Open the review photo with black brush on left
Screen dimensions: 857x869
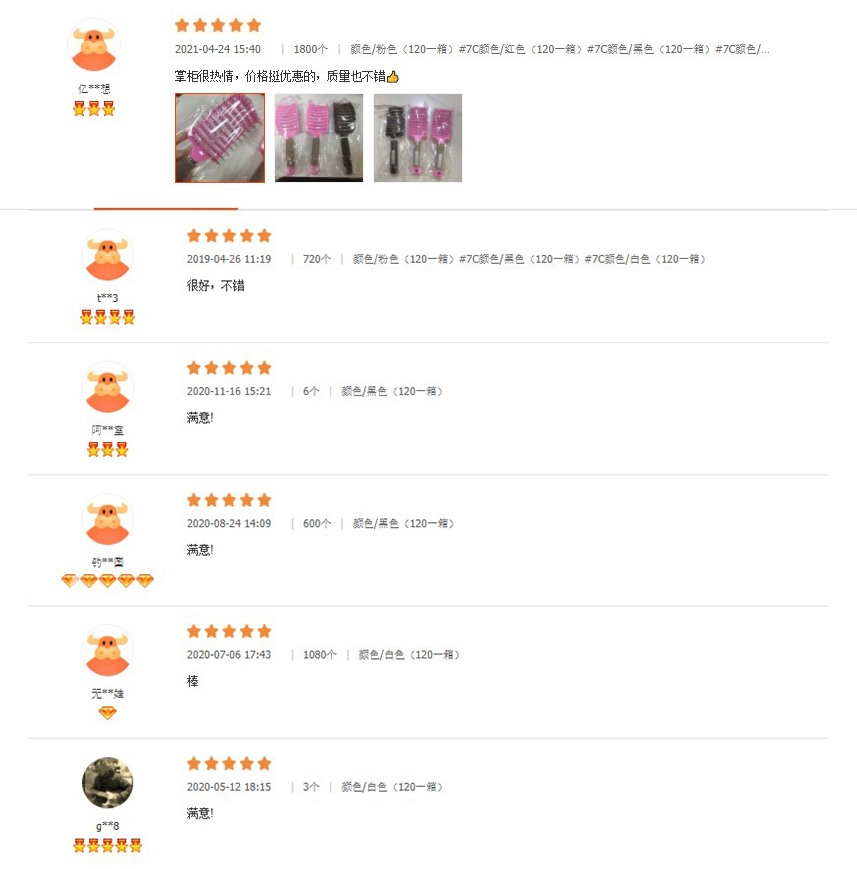tap(417, 138)
